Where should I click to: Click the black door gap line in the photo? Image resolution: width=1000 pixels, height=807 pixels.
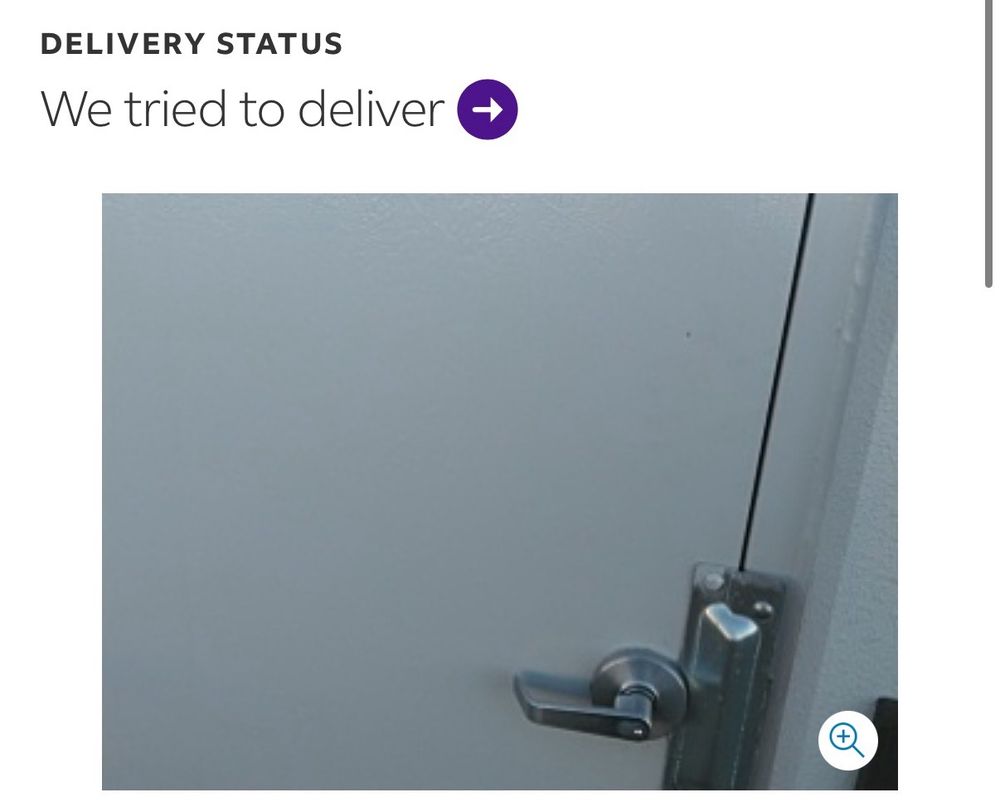pos(776,381)
